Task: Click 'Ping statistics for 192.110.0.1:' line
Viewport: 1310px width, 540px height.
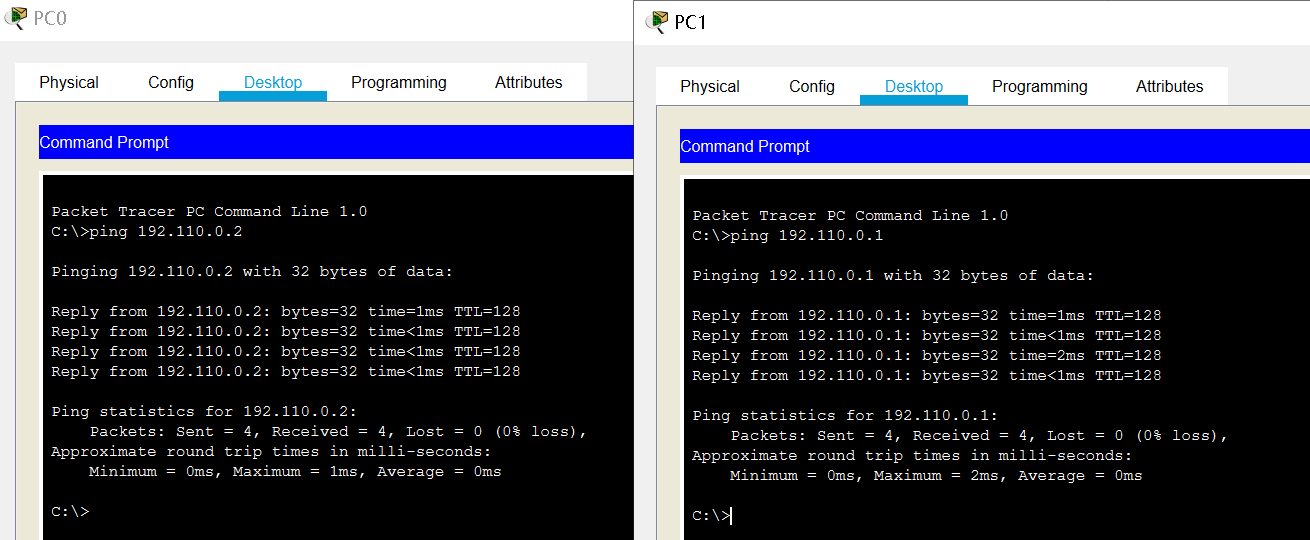Action: [x=845, y=416]
